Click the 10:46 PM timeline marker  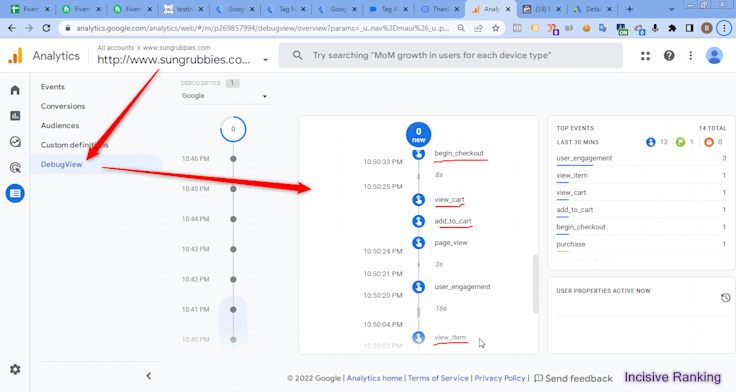point(233,159)
